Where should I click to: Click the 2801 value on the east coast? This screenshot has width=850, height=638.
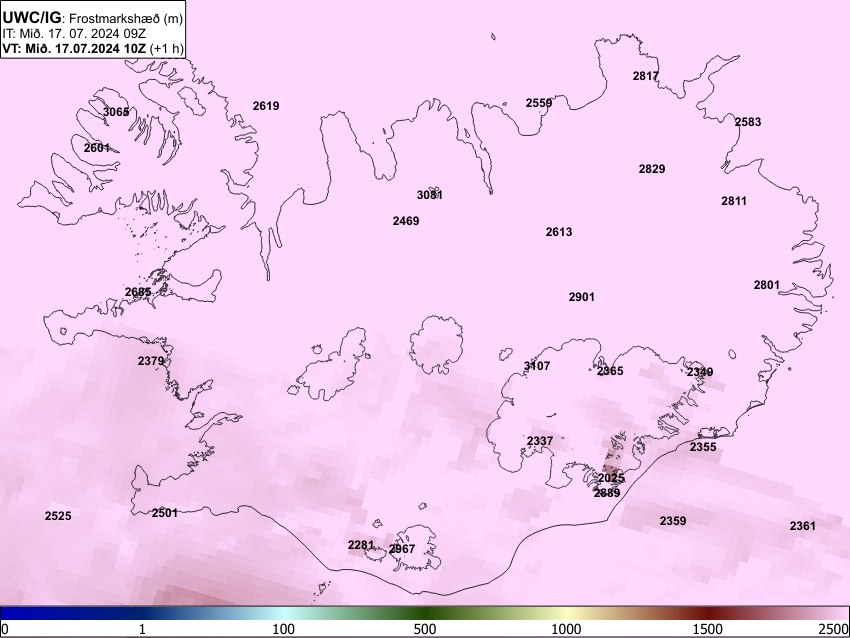coord(767,285)
